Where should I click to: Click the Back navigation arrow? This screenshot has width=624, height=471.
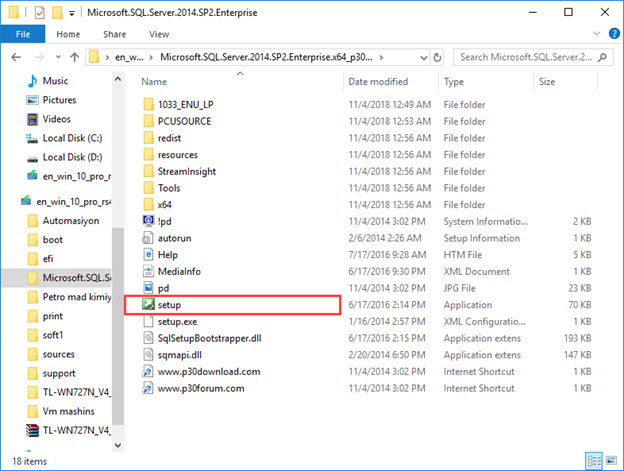16,58
